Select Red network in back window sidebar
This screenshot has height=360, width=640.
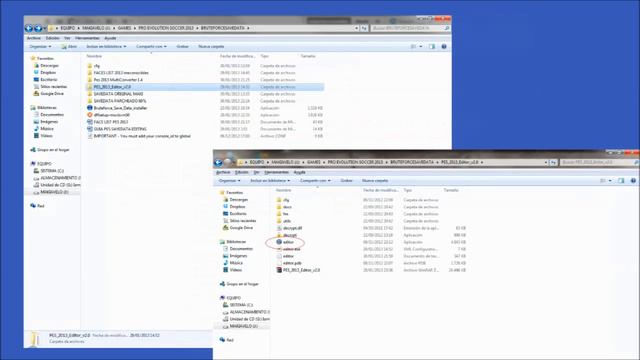click(x=37, y=206)
